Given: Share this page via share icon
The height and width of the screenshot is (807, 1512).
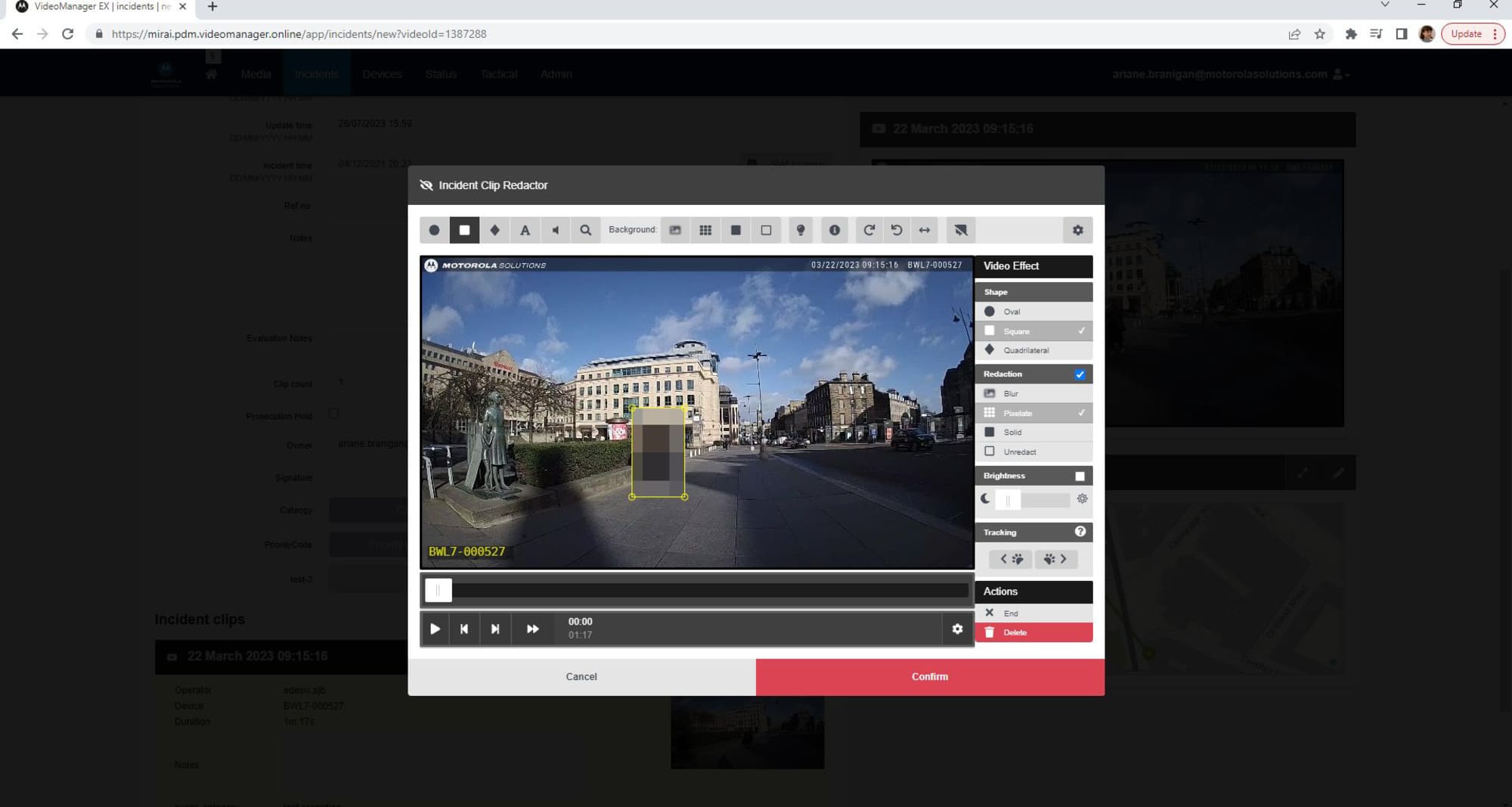Looking at the screenshot, I should pyautogui.click(x=1294, y=34).
